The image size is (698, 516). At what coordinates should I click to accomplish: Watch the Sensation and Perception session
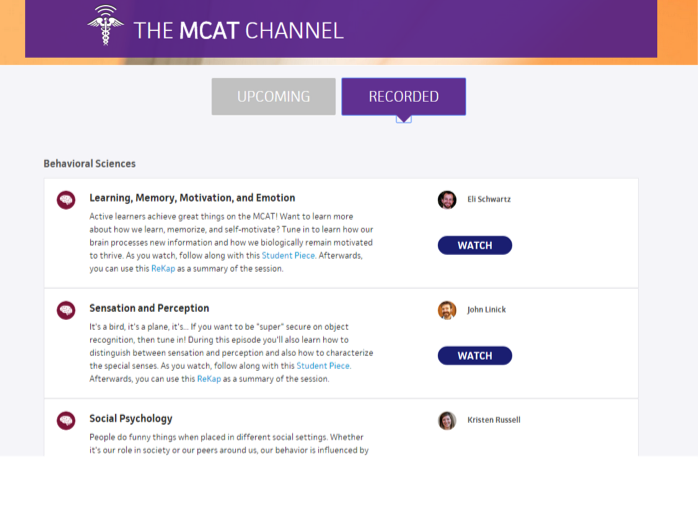474,356
